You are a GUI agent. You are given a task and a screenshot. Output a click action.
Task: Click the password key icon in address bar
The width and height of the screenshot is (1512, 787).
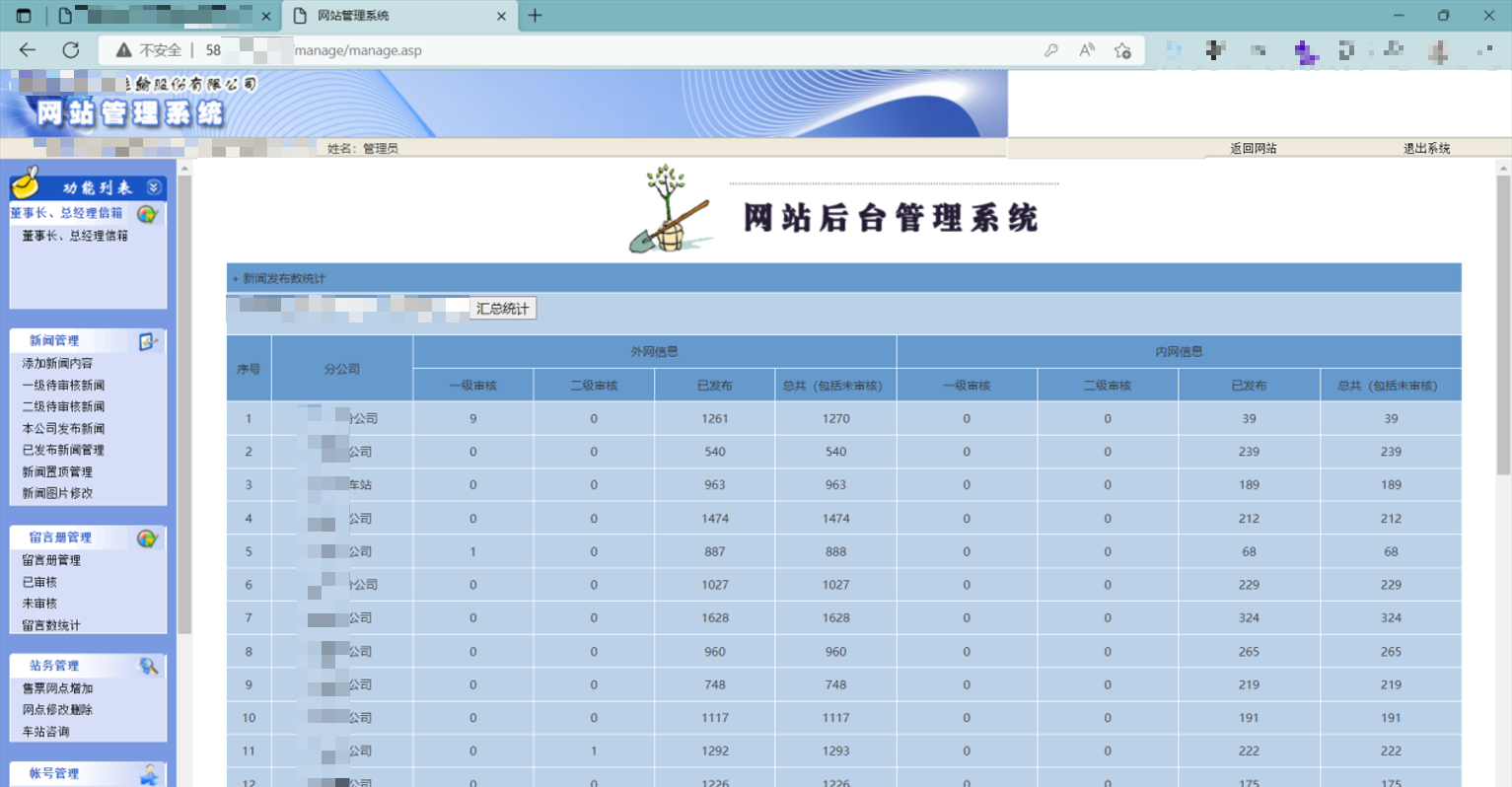click(x=1051, y=50)
